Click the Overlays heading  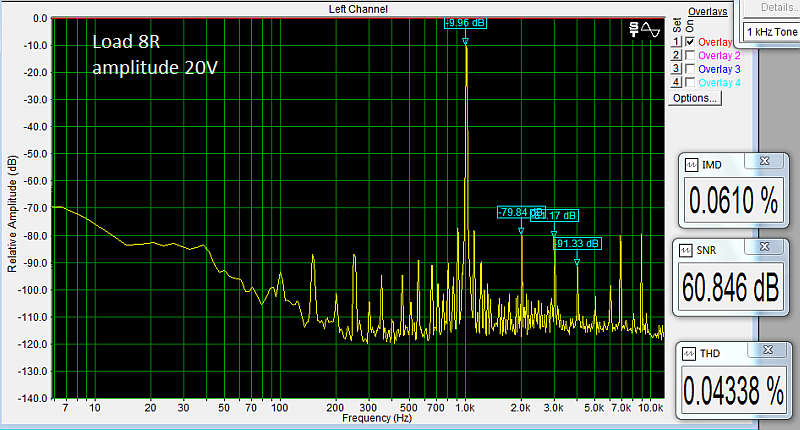[x=708, y=11]
